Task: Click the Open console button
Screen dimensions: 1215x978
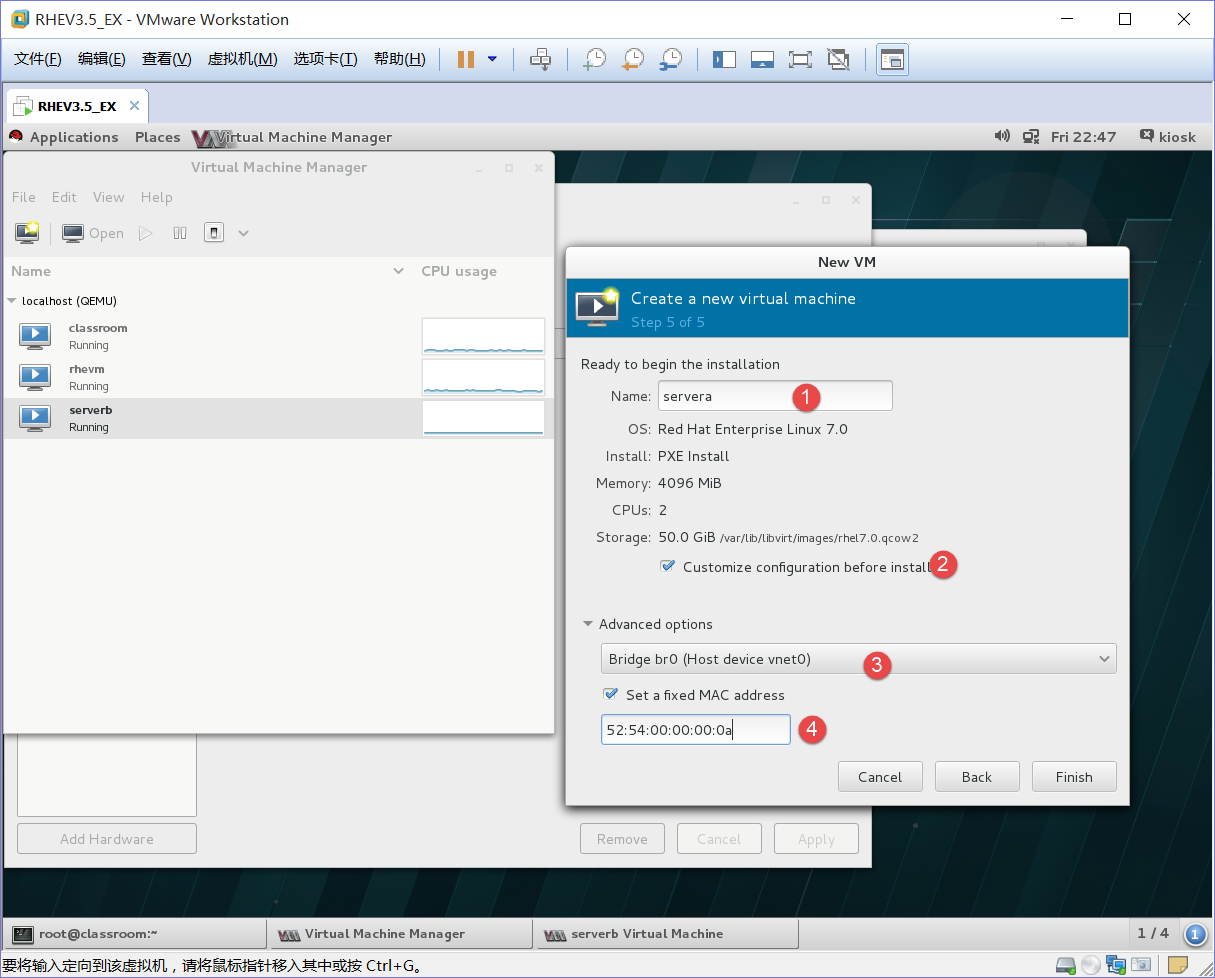Action: coord(93,233)
